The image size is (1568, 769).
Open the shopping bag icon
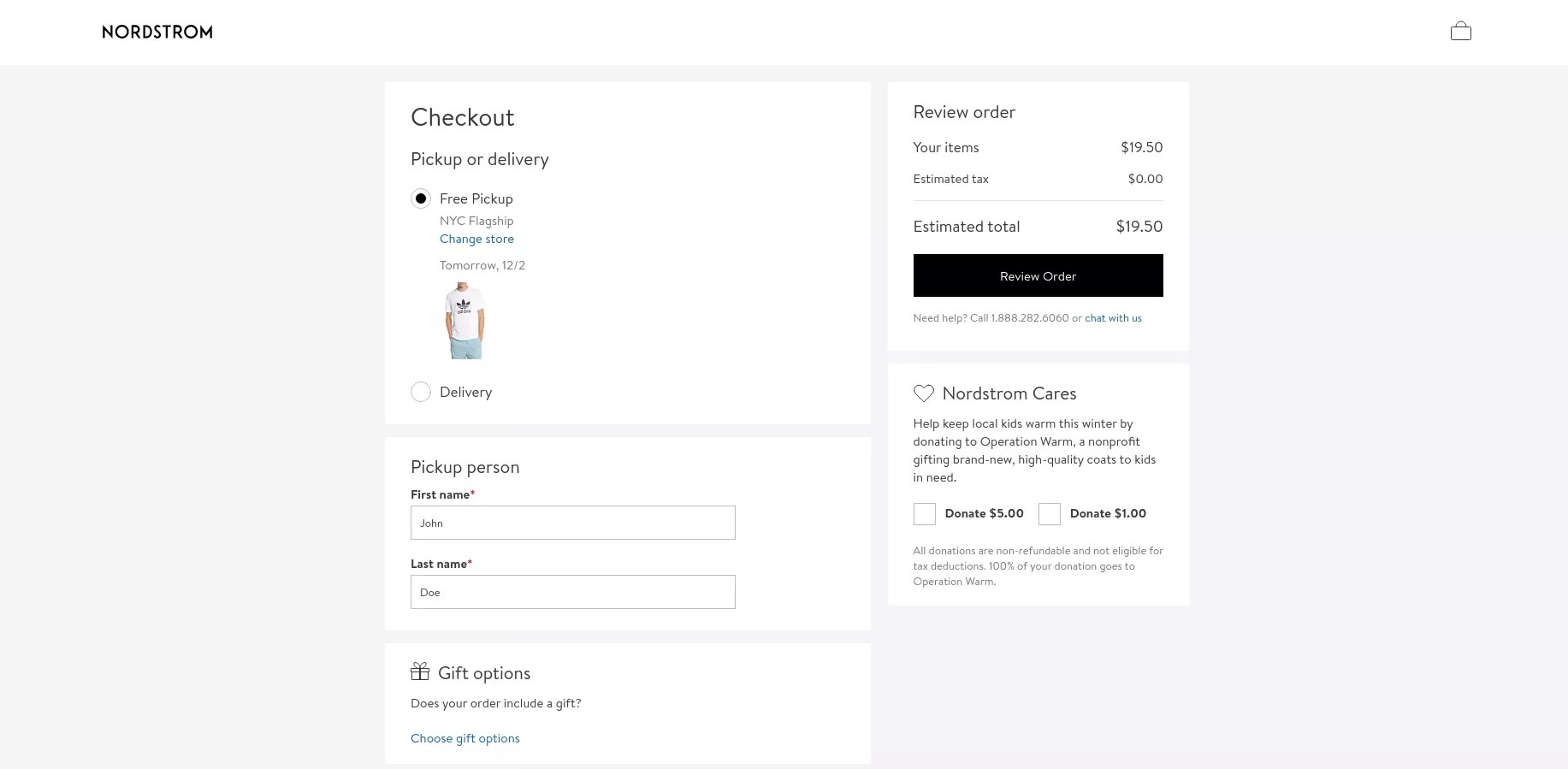coord(1460,31)
